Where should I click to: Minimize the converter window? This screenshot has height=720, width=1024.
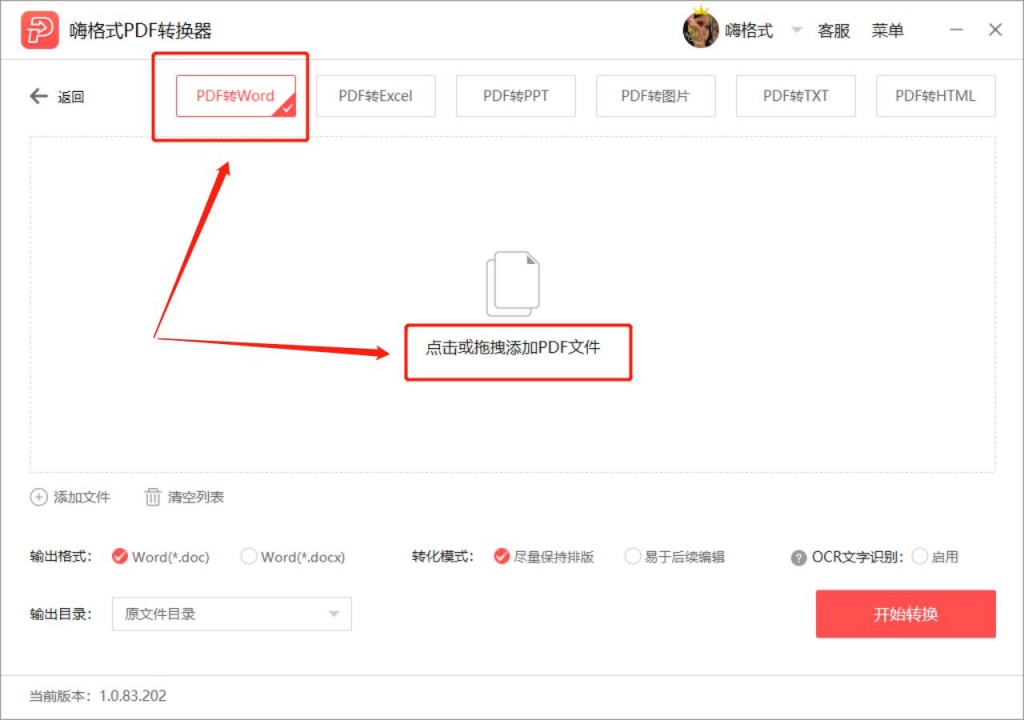pyautogui.click(x=956, y=30)
